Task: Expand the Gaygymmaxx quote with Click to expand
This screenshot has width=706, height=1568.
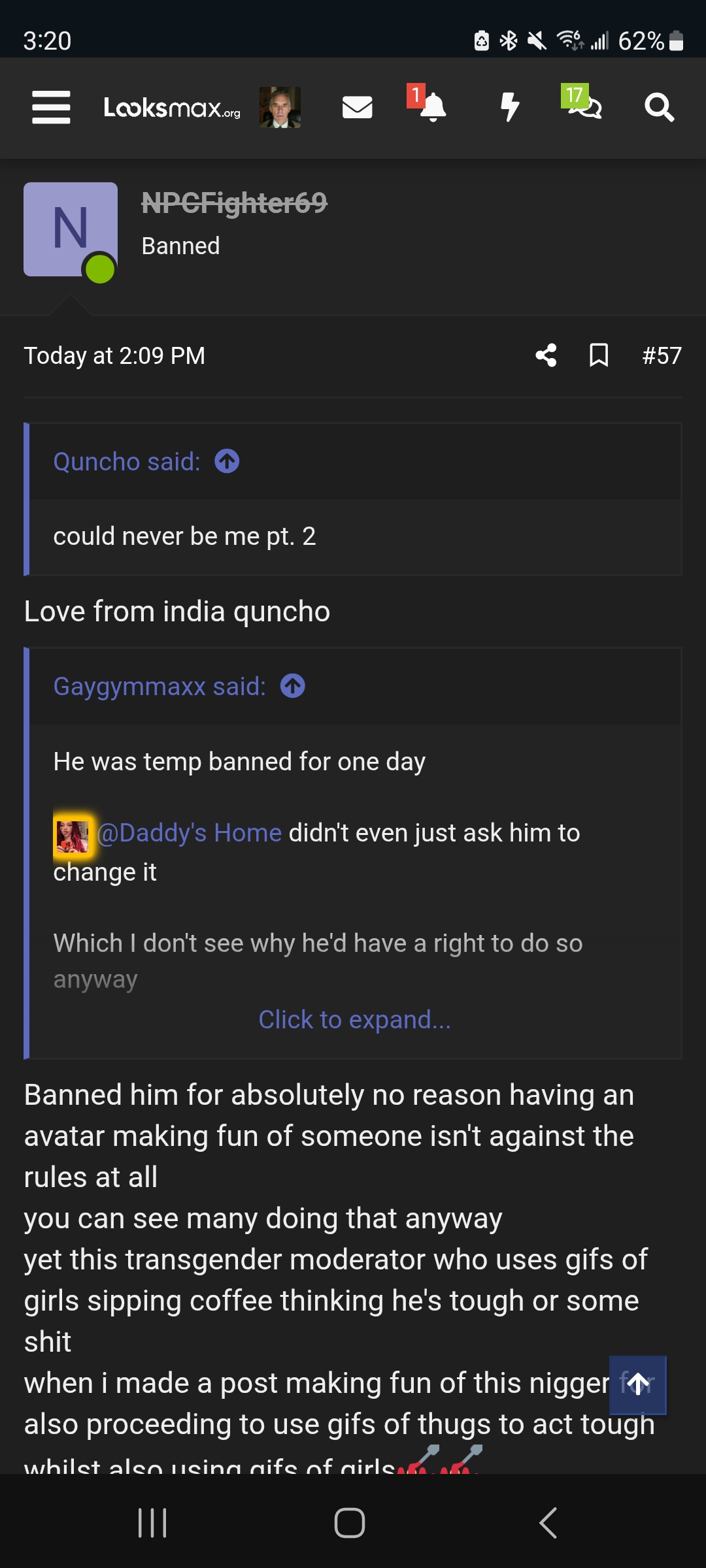Action: pyautogui.click(x=354, y=1020)
